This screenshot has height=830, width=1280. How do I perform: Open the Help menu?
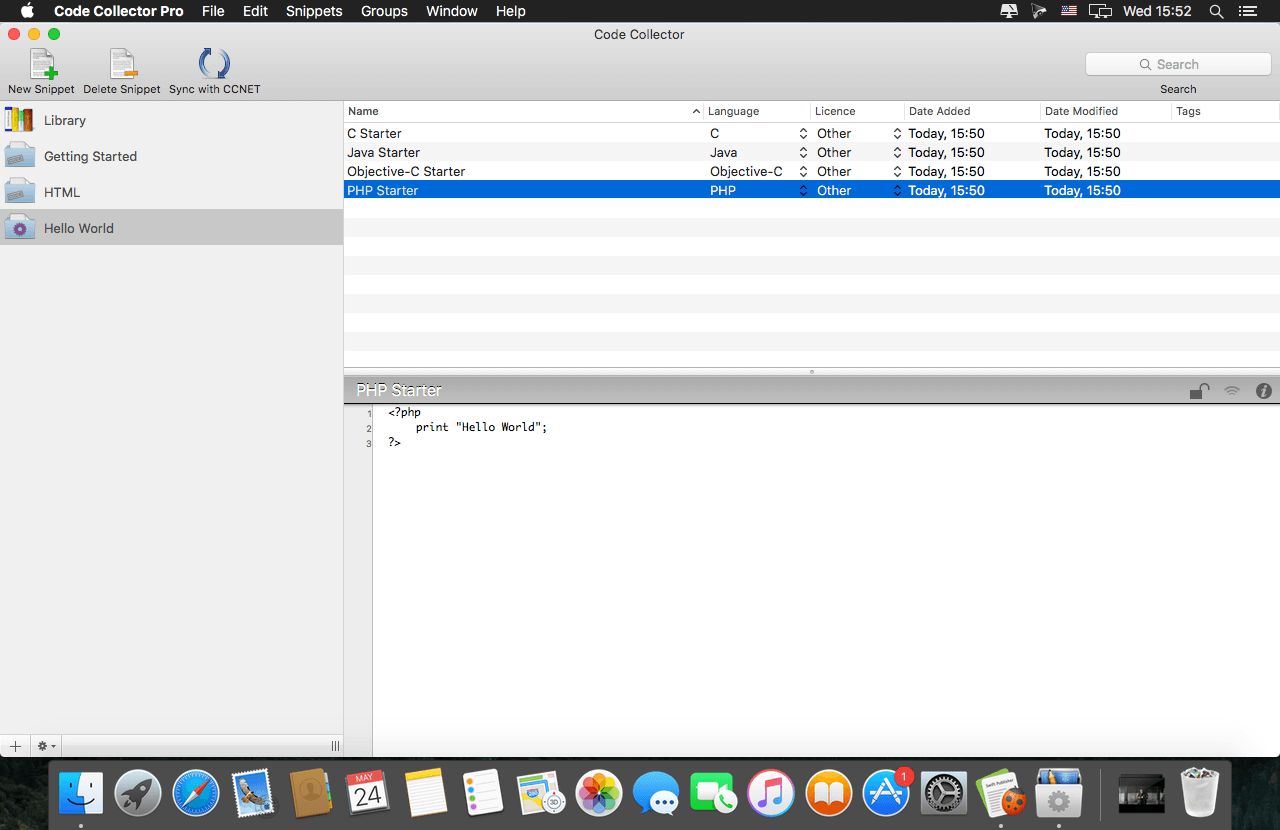(510, 11)
